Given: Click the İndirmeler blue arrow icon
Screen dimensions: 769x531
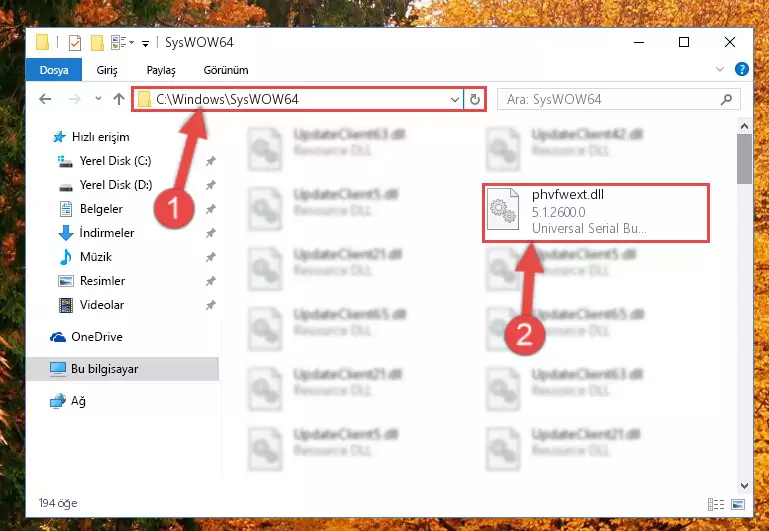Looking at the screenshot, I should (x=66, y=233).
